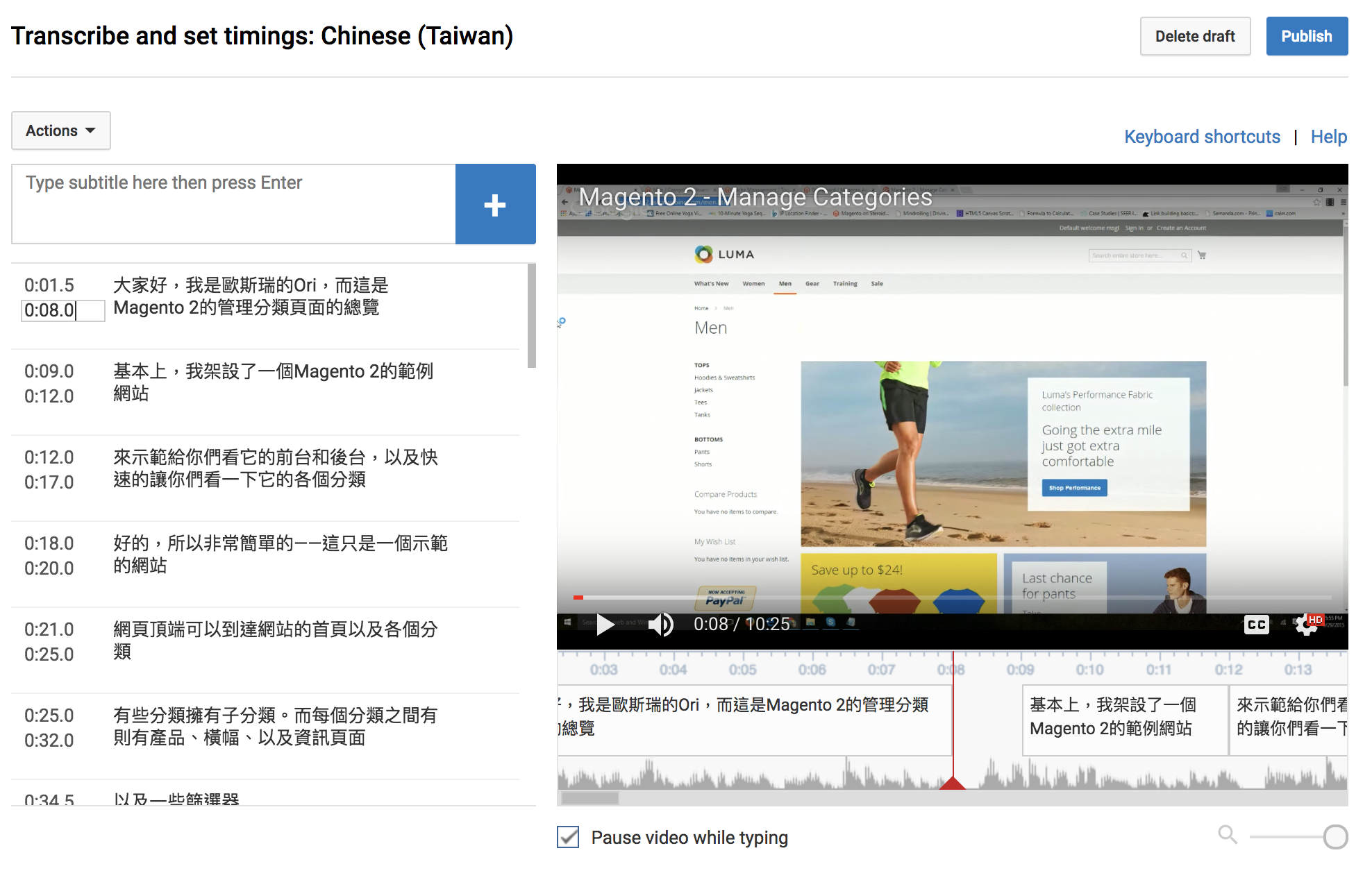Screen dimensions: 1372x880
Task: Click the red playhead marker on timeline
Action: [953, 783]
